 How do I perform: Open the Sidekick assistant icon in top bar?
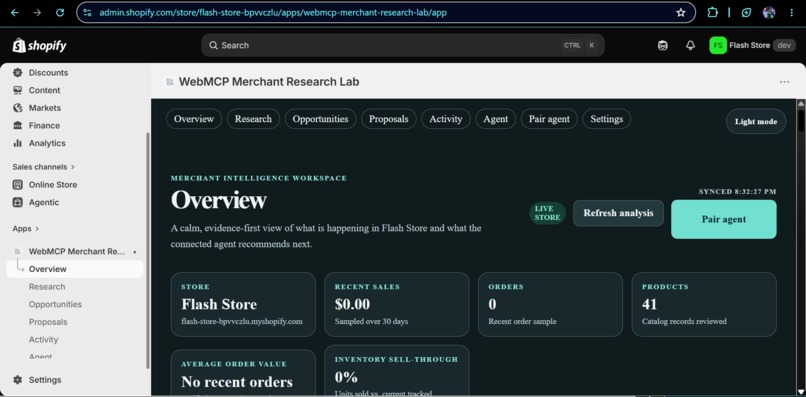[663, 45]
